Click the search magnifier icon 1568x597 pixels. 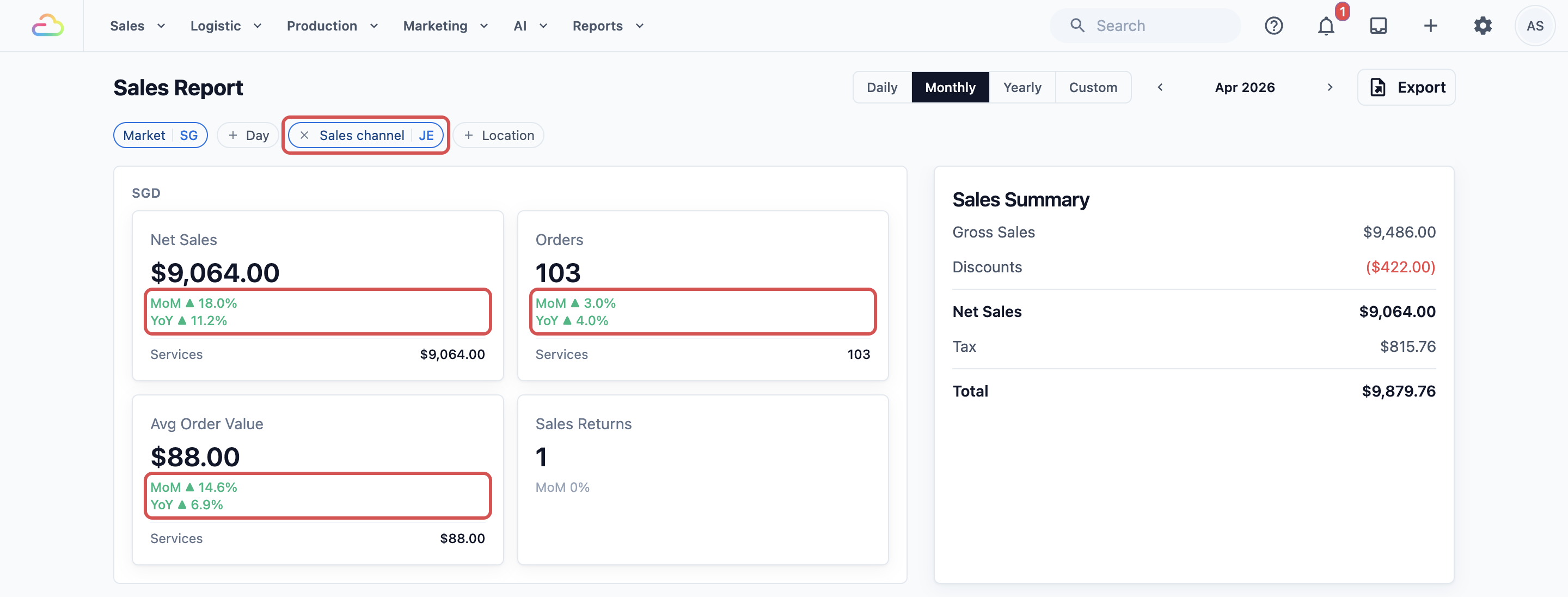pyautogui.click(x=1077, y=26)
